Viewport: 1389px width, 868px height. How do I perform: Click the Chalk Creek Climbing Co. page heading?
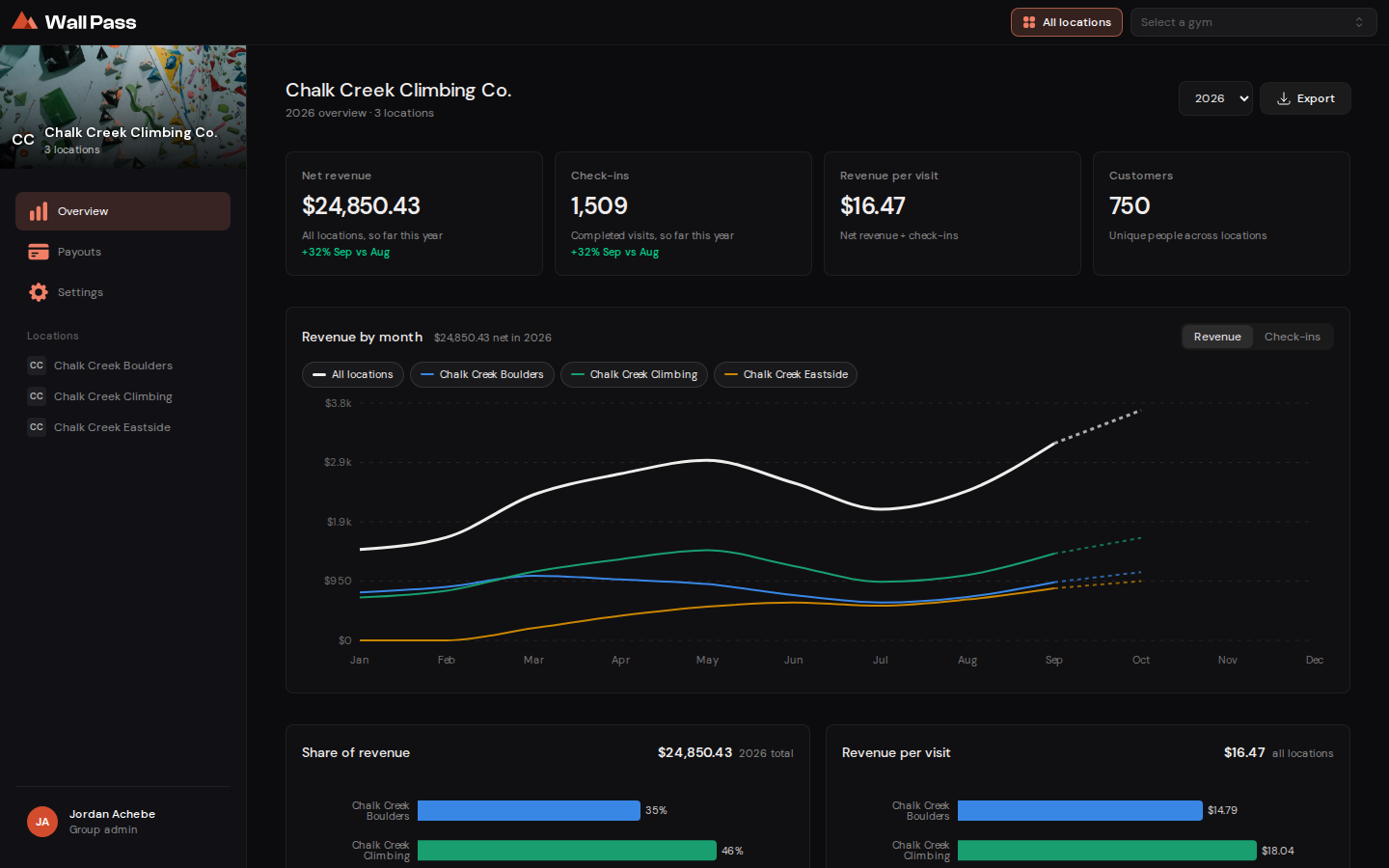(398, 90)
